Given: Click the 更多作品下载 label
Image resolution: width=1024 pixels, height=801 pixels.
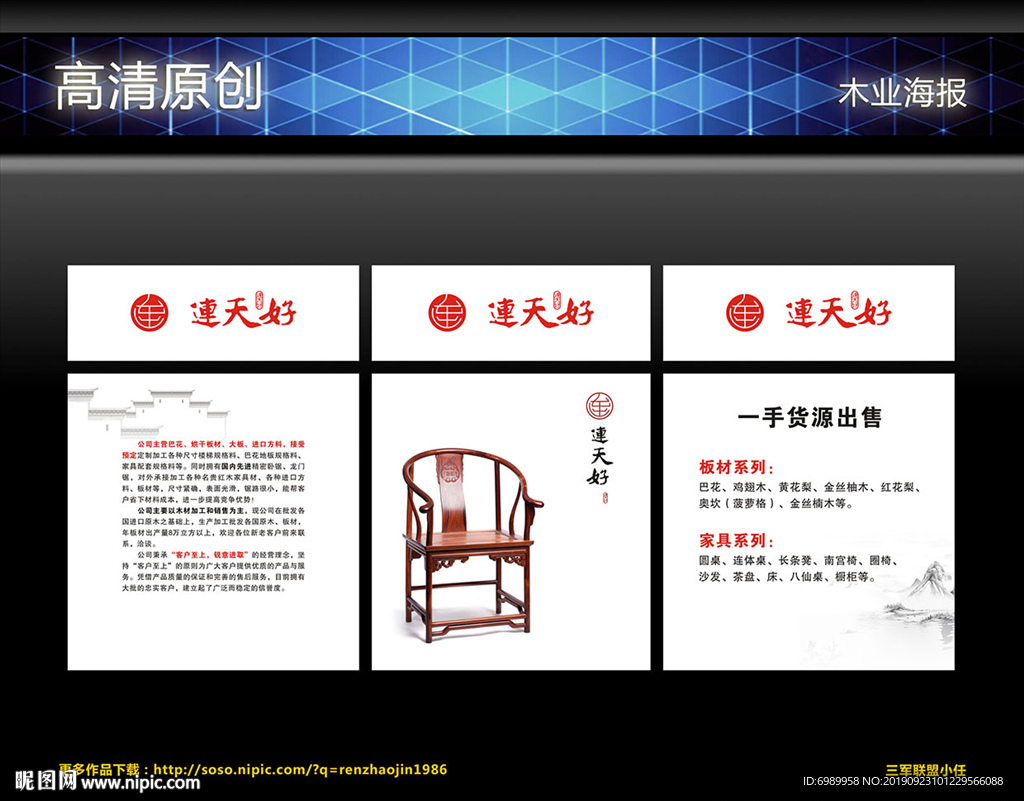Looking at the screenshot, I should [100, 770].
